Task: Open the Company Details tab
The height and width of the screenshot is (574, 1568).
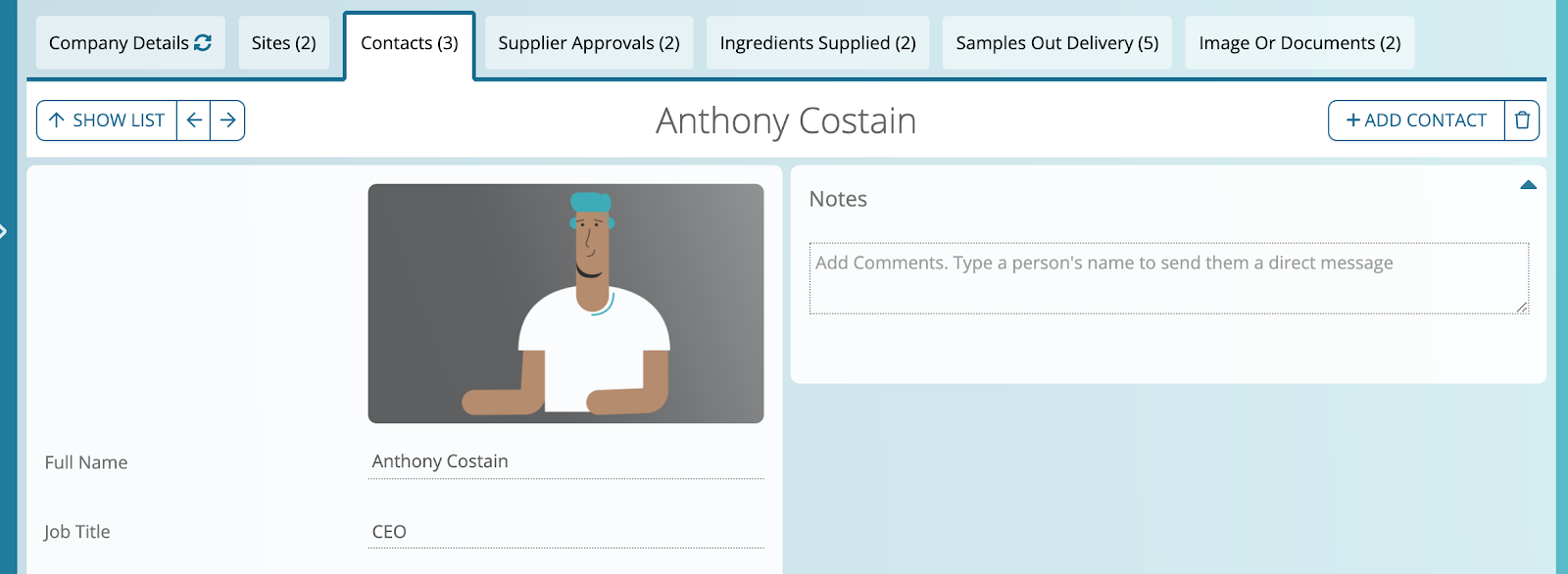Action: (130, 43)
